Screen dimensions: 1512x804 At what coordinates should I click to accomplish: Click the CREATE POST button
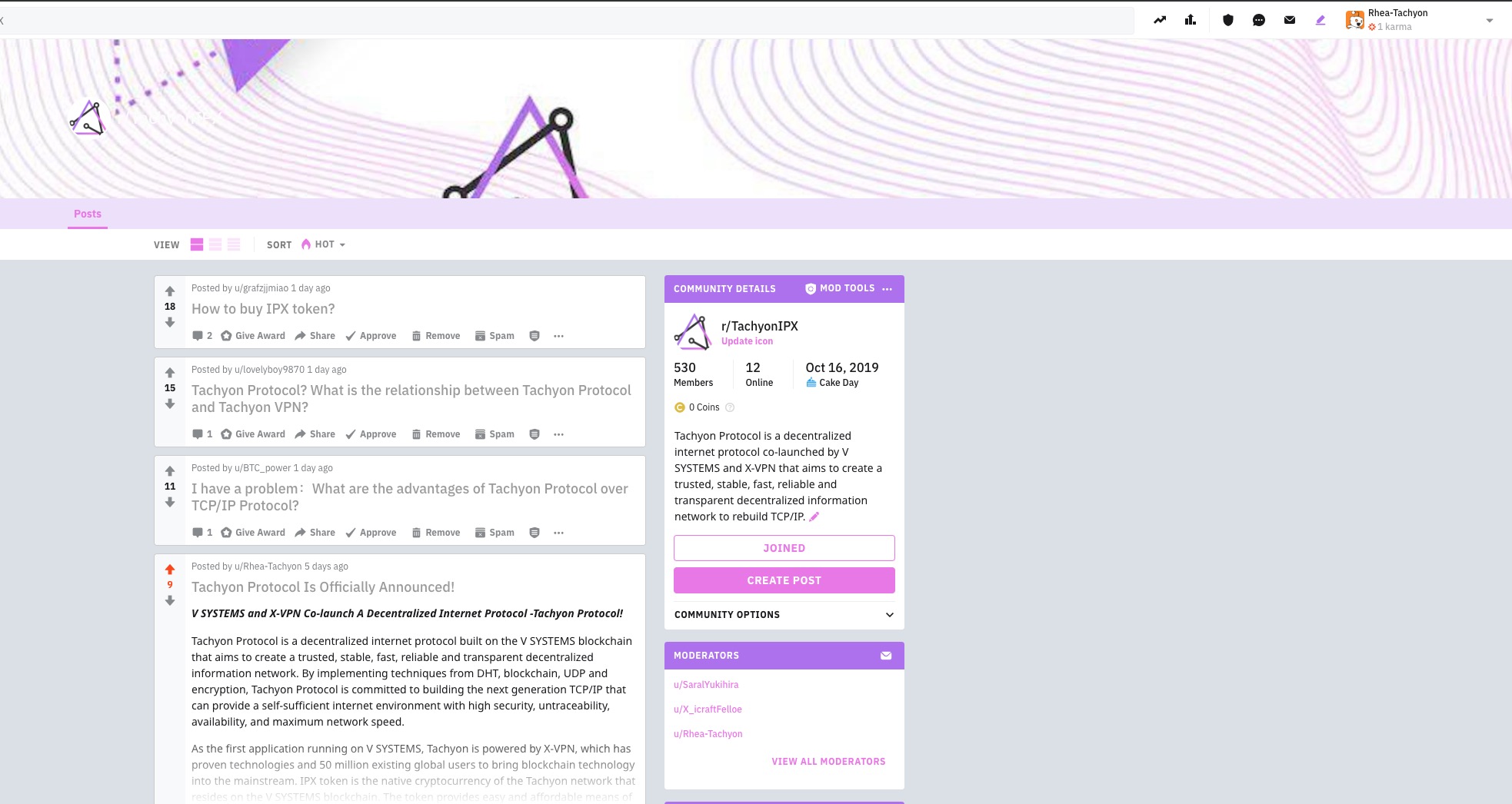784,580
